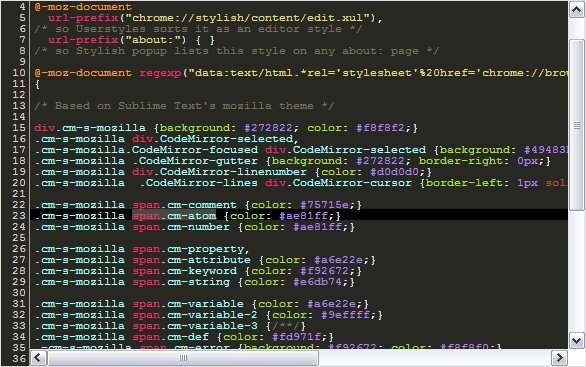Click color value '#a6e22e' on line 27
The height and width of the screenshot is (367, 586).
pos(339,260)
